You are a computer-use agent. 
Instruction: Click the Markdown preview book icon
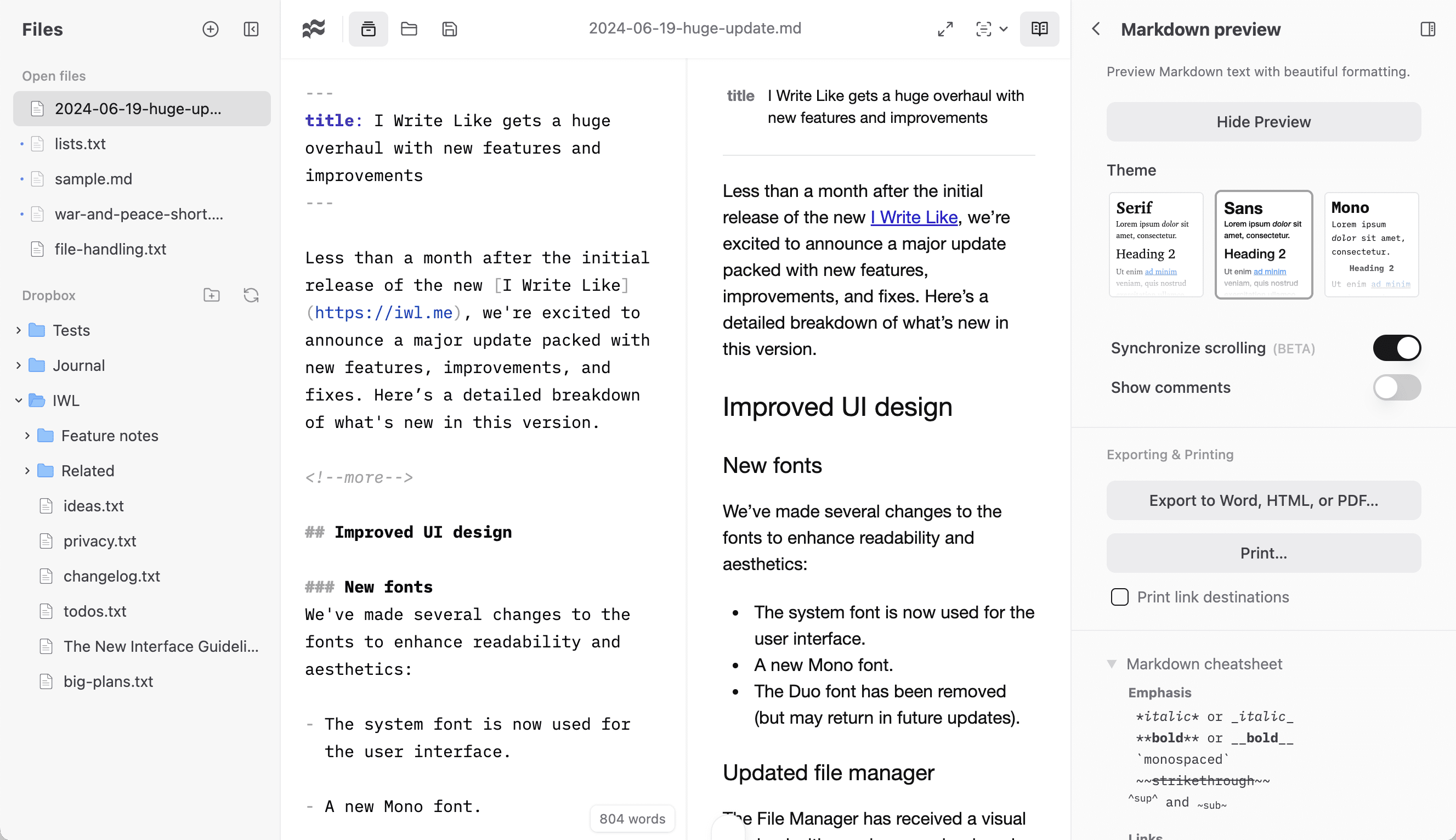(1039, 29)
